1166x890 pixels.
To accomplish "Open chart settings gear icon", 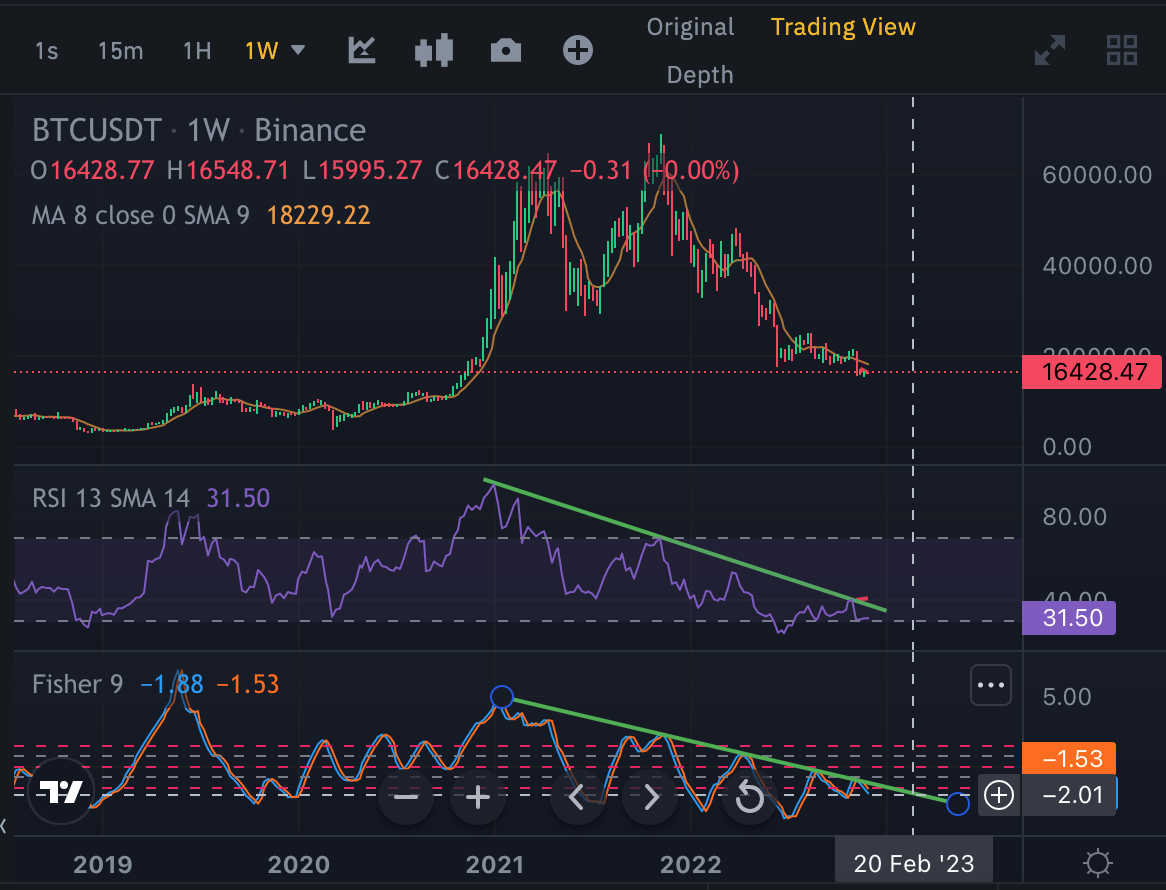I will (x=1098, y=863).
